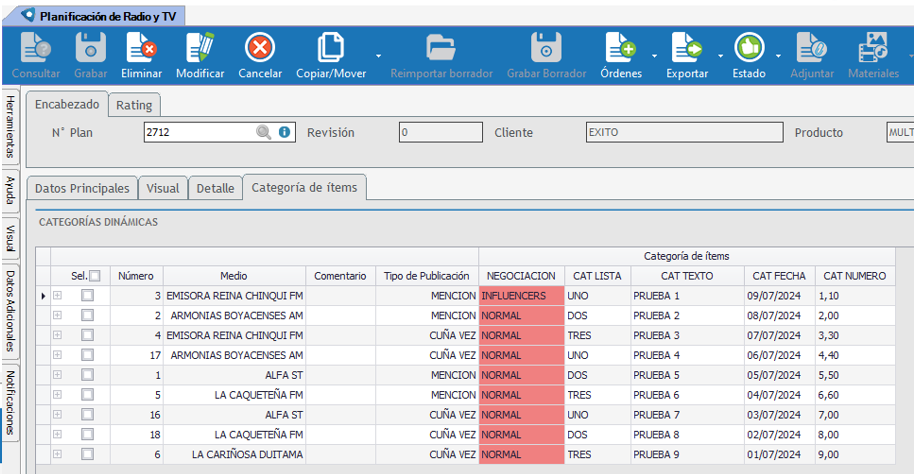Click the Modificar pencil icon
The image size is (917, 474).
(x=200, y=48)
